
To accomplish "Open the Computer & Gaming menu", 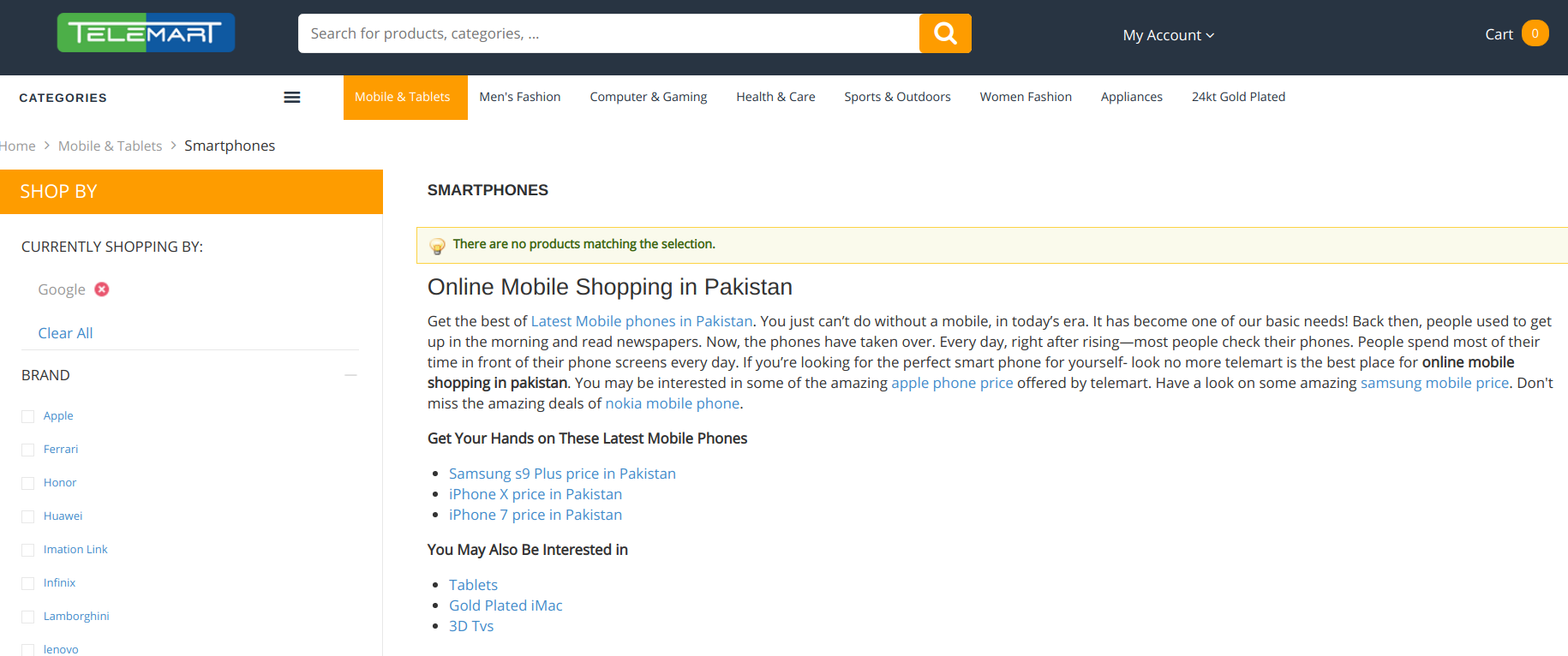I will [x=649, y=97].
